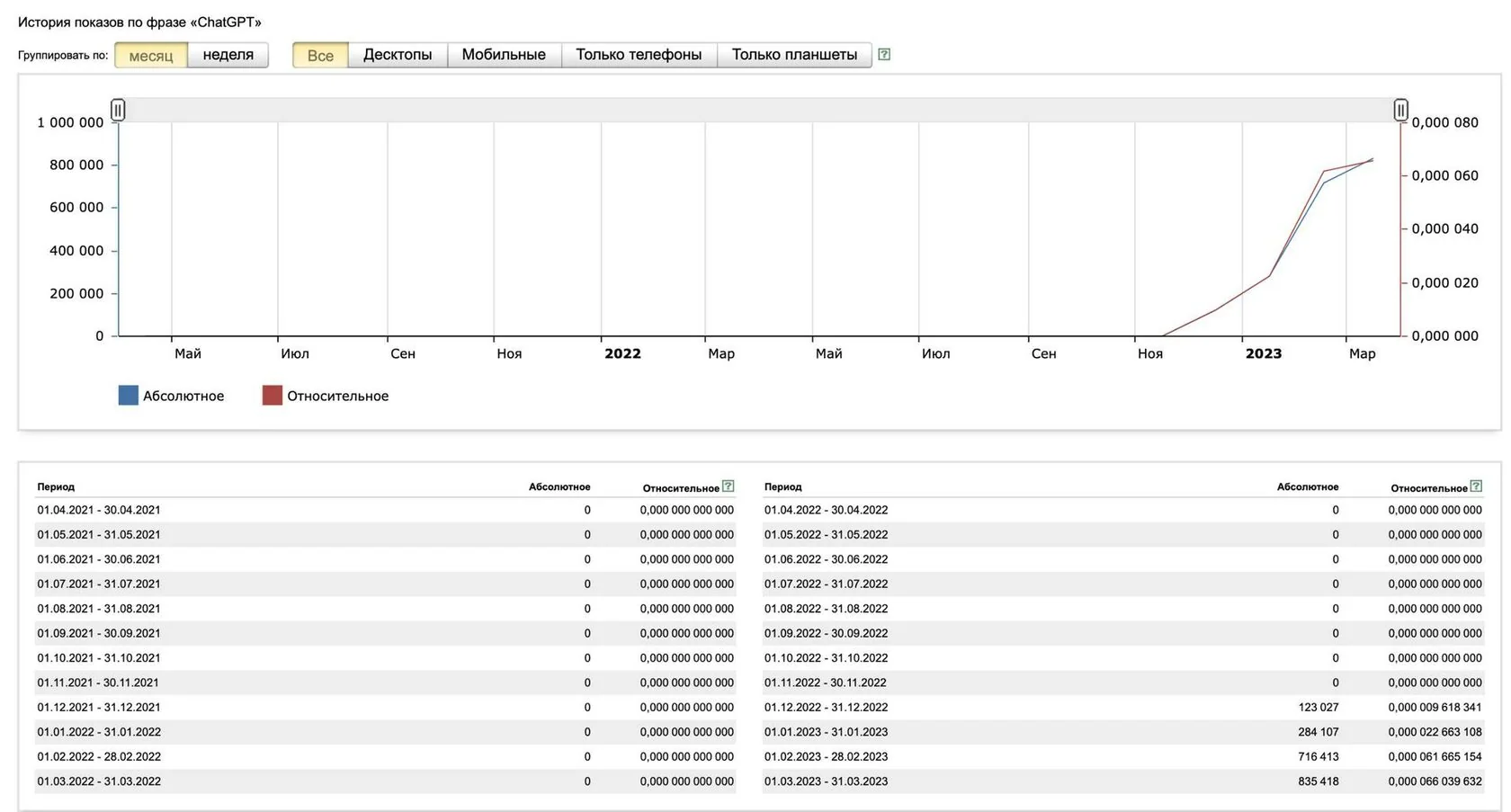The width and height of the screenshot is (1511, 812).
Task: Switch to Только планшеты tab
Action: point(794,55)
